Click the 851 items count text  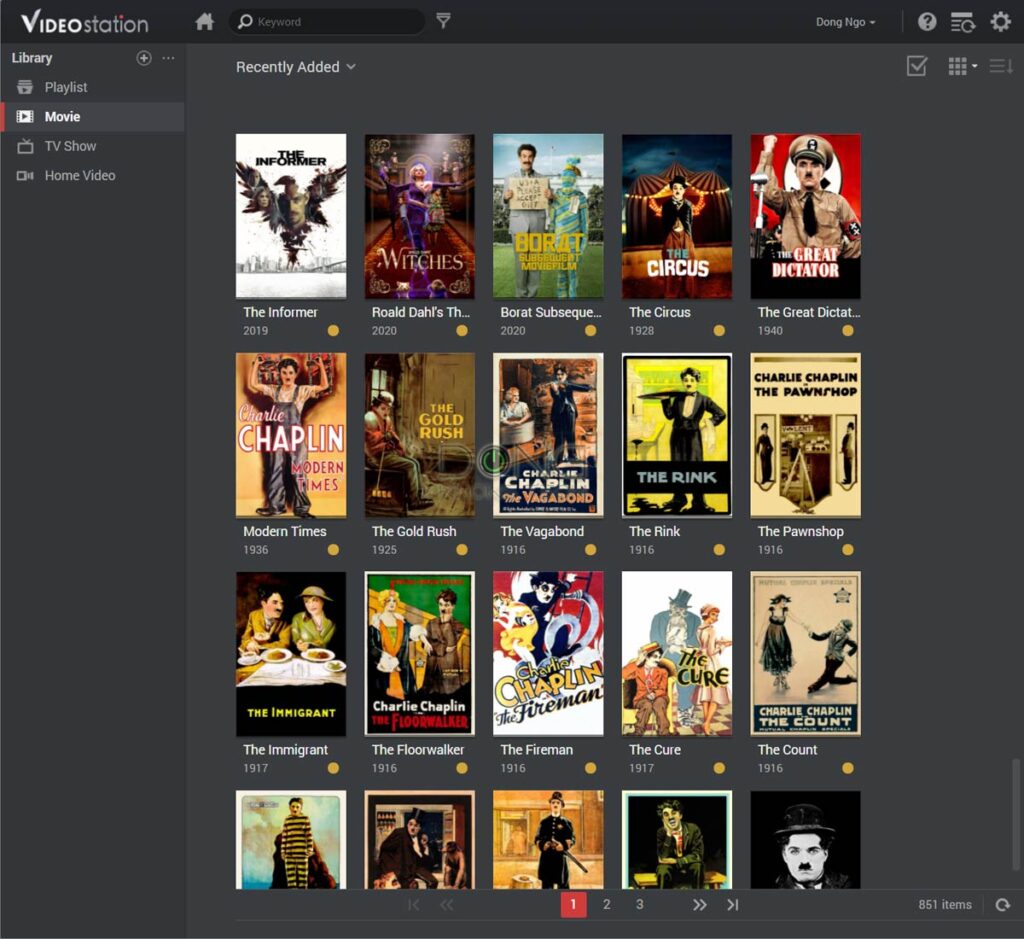tap(945, 904)
